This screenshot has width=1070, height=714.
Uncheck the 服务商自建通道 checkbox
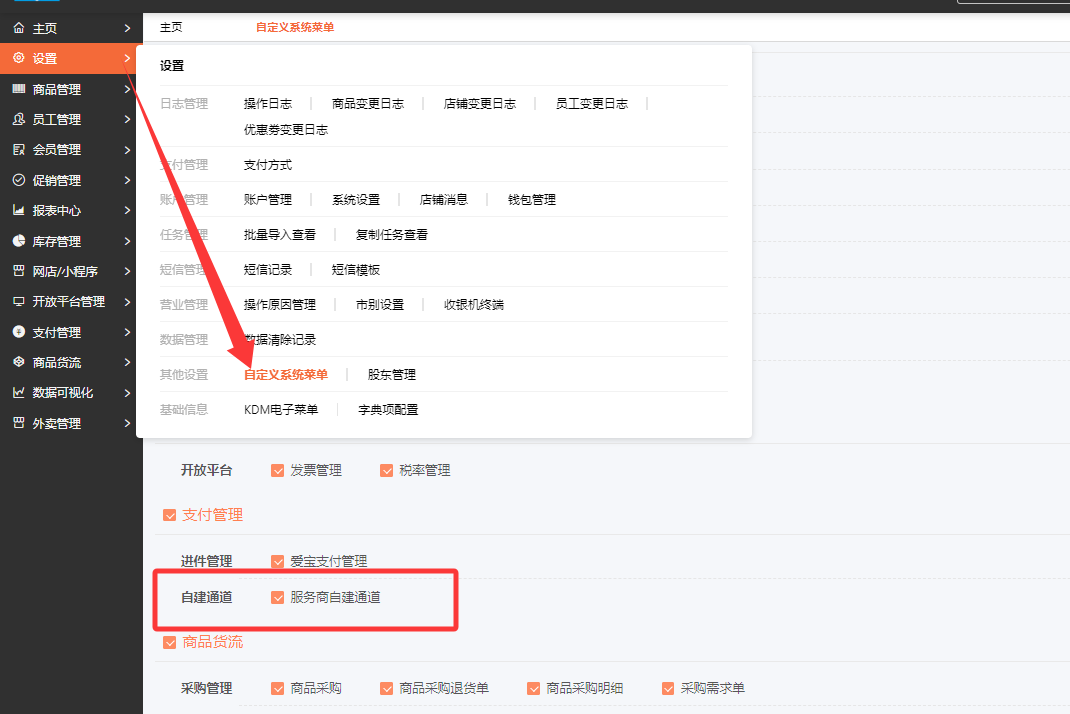point(278,598)
